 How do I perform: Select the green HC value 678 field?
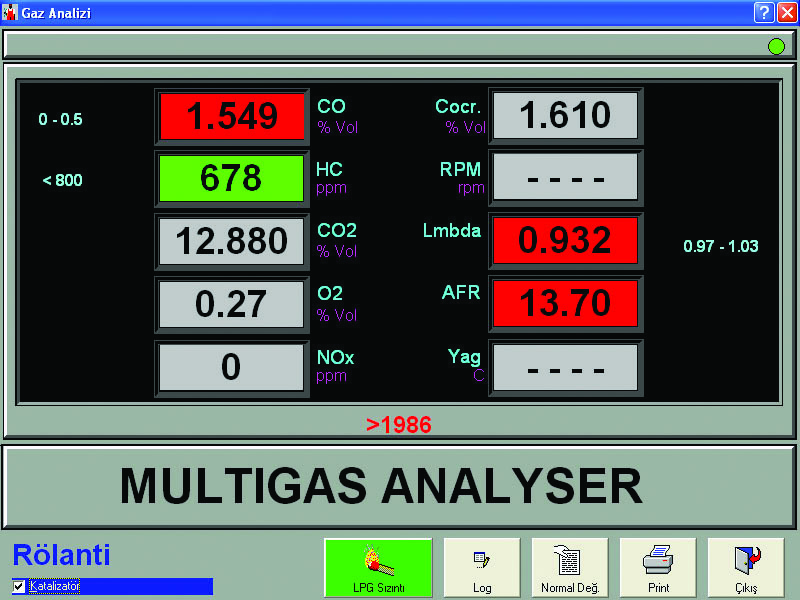[x=232, y=179]
